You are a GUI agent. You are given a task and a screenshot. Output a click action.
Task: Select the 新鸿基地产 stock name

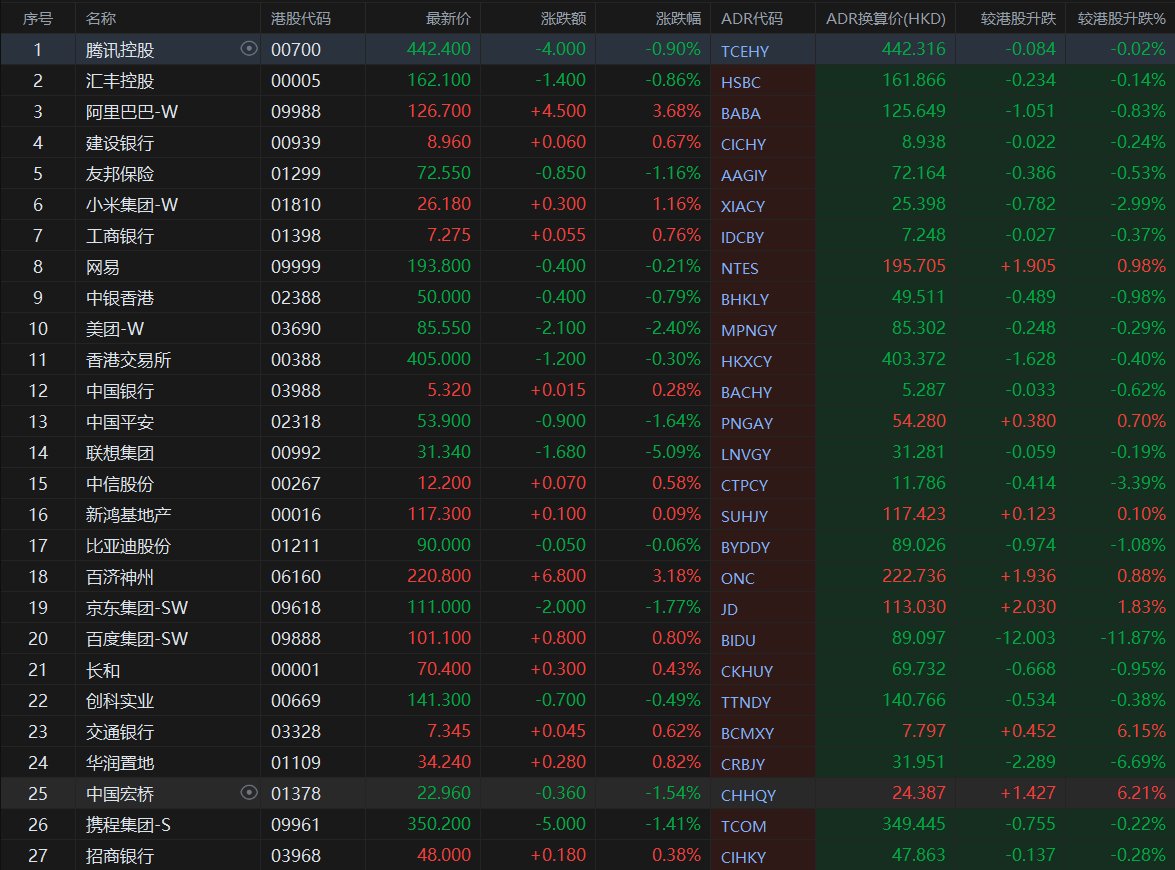(x=128, y=516)
